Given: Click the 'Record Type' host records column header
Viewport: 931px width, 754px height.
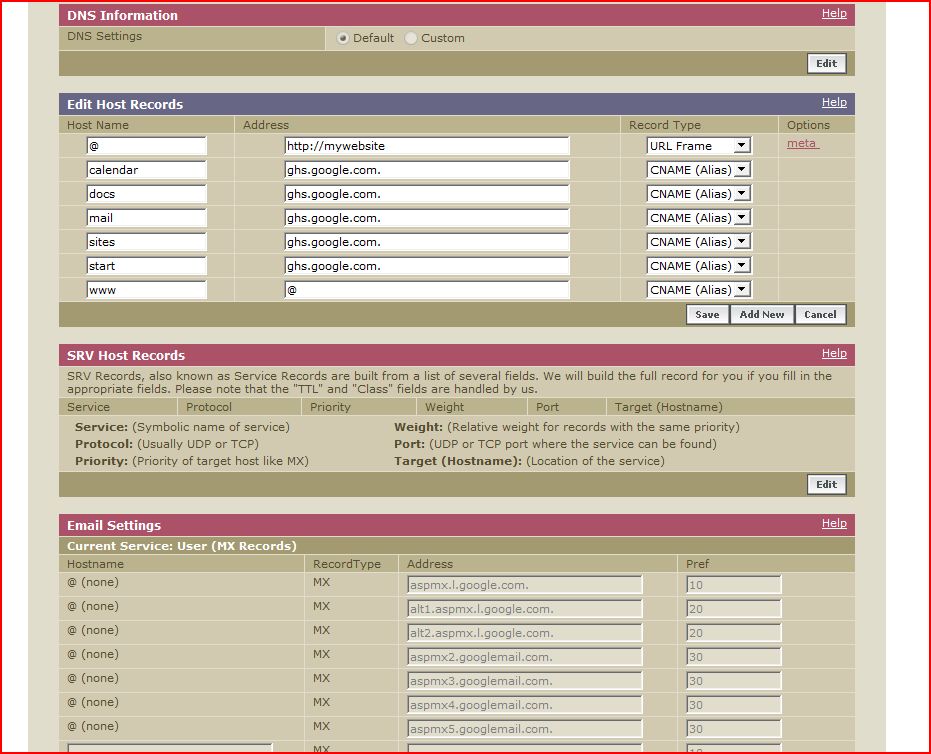Looking at the screenshot, I should pyautogui.click(x=665, y=125).
